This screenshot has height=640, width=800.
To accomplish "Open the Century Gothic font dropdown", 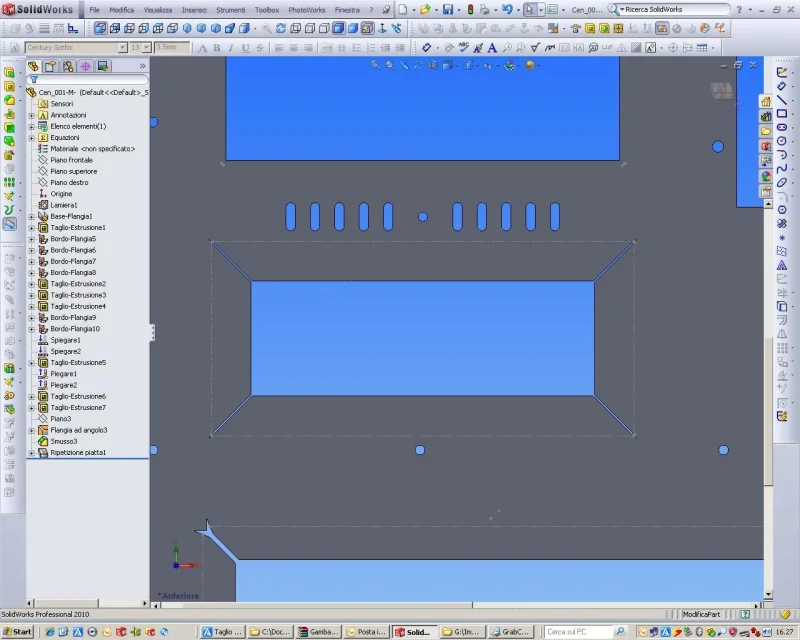I will (122, 48).
